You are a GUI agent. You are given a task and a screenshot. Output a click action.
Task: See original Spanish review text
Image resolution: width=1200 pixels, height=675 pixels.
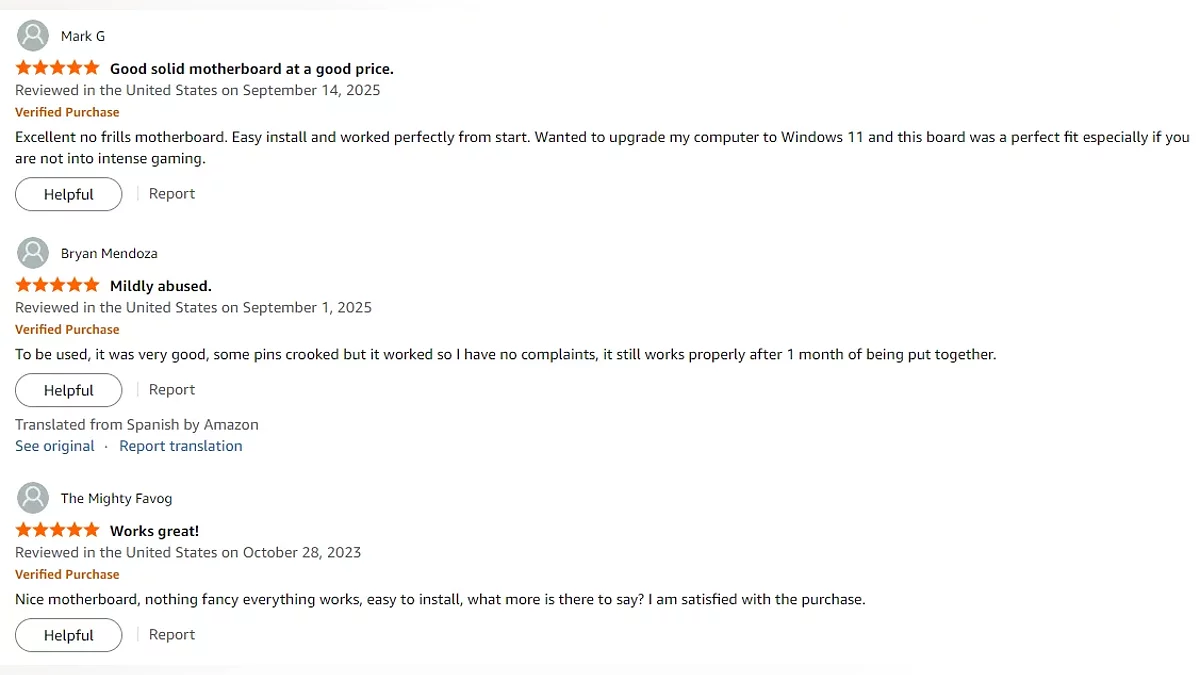tap(55, 446)
